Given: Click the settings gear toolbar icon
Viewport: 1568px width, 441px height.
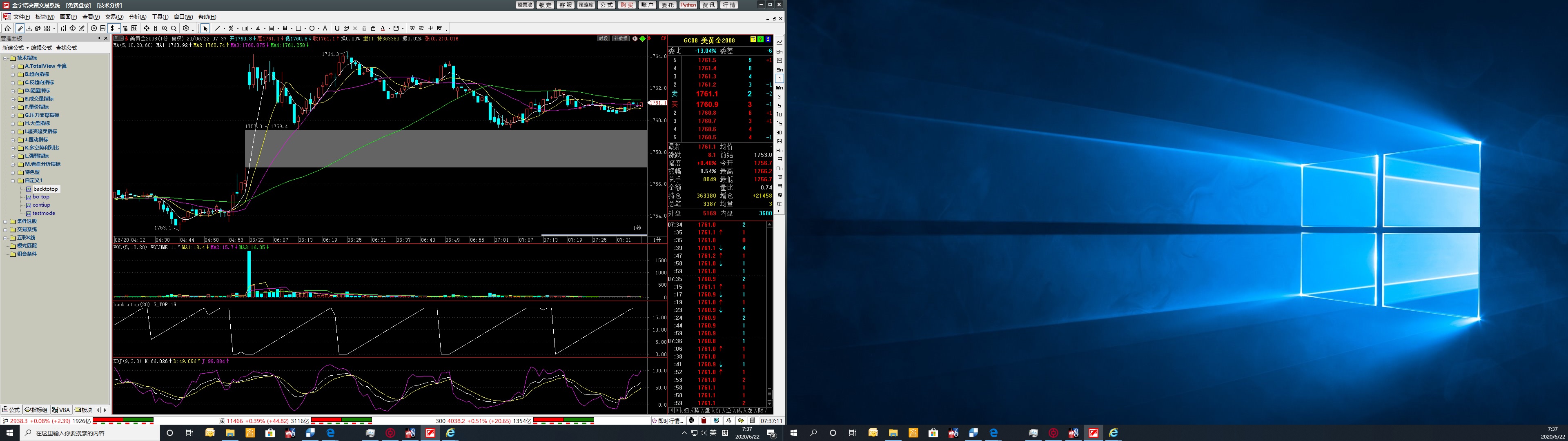Looking at the screenshot, I should pos(186,28).
